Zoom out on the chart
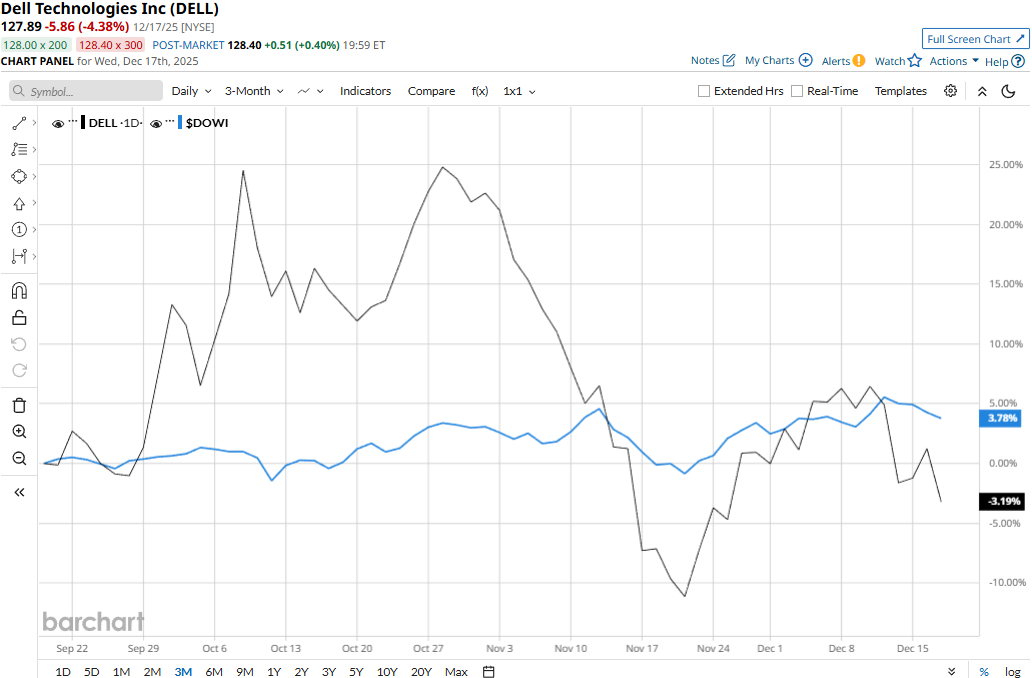1032x678 pixels. [19, 458]
